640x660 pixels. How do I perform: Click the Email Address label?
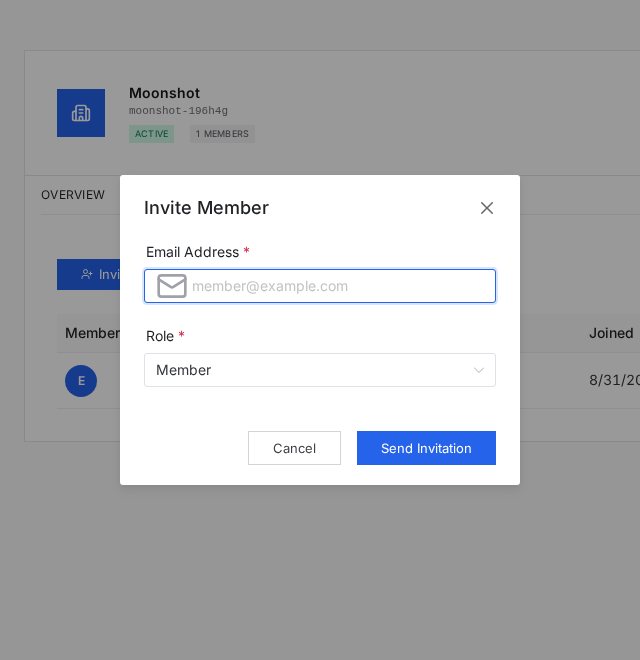click(x=192, y=252)
